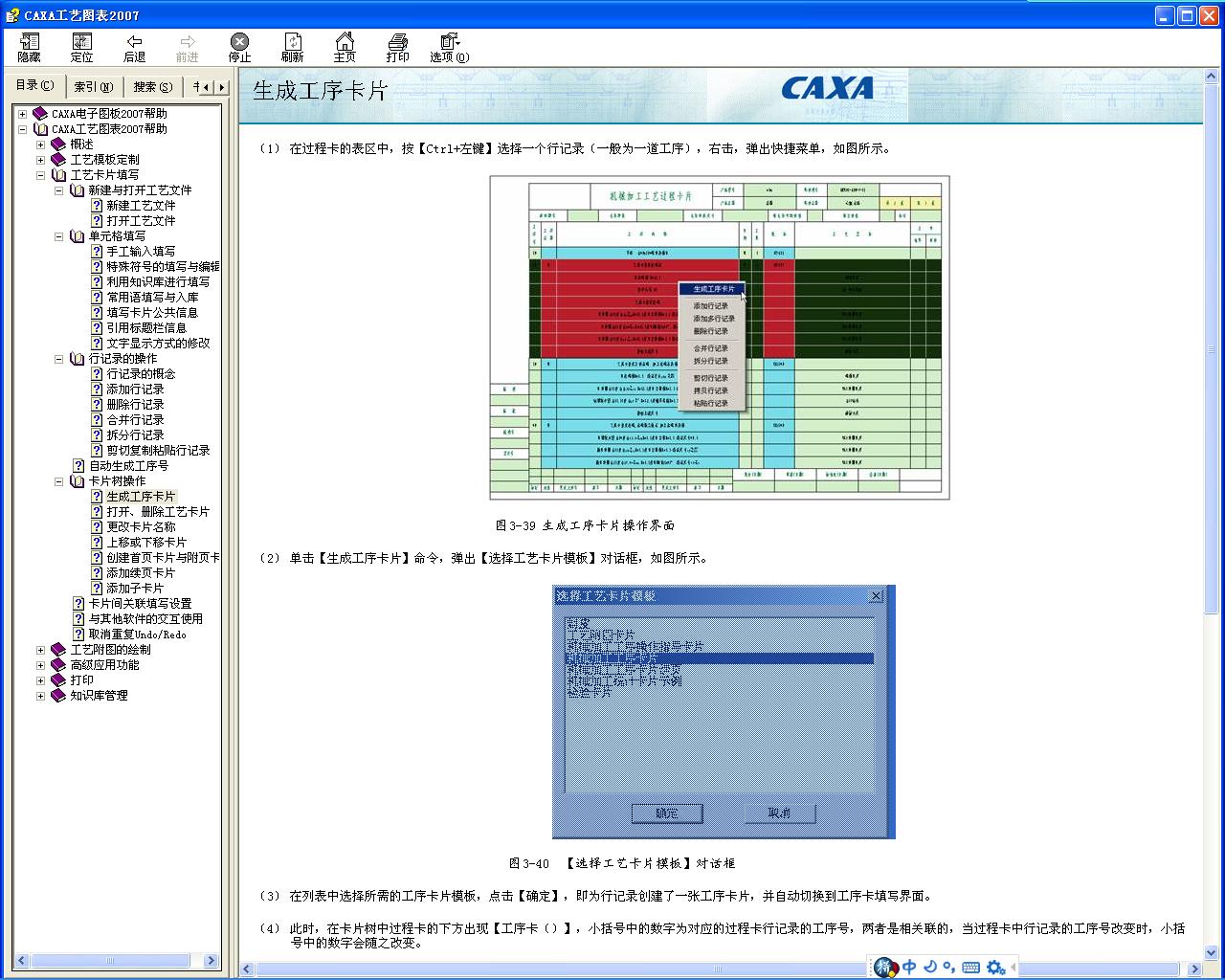This screenshot has width=1225, height=980.
Task: Click the IME punctuation icon
Action: pos(948,968)
